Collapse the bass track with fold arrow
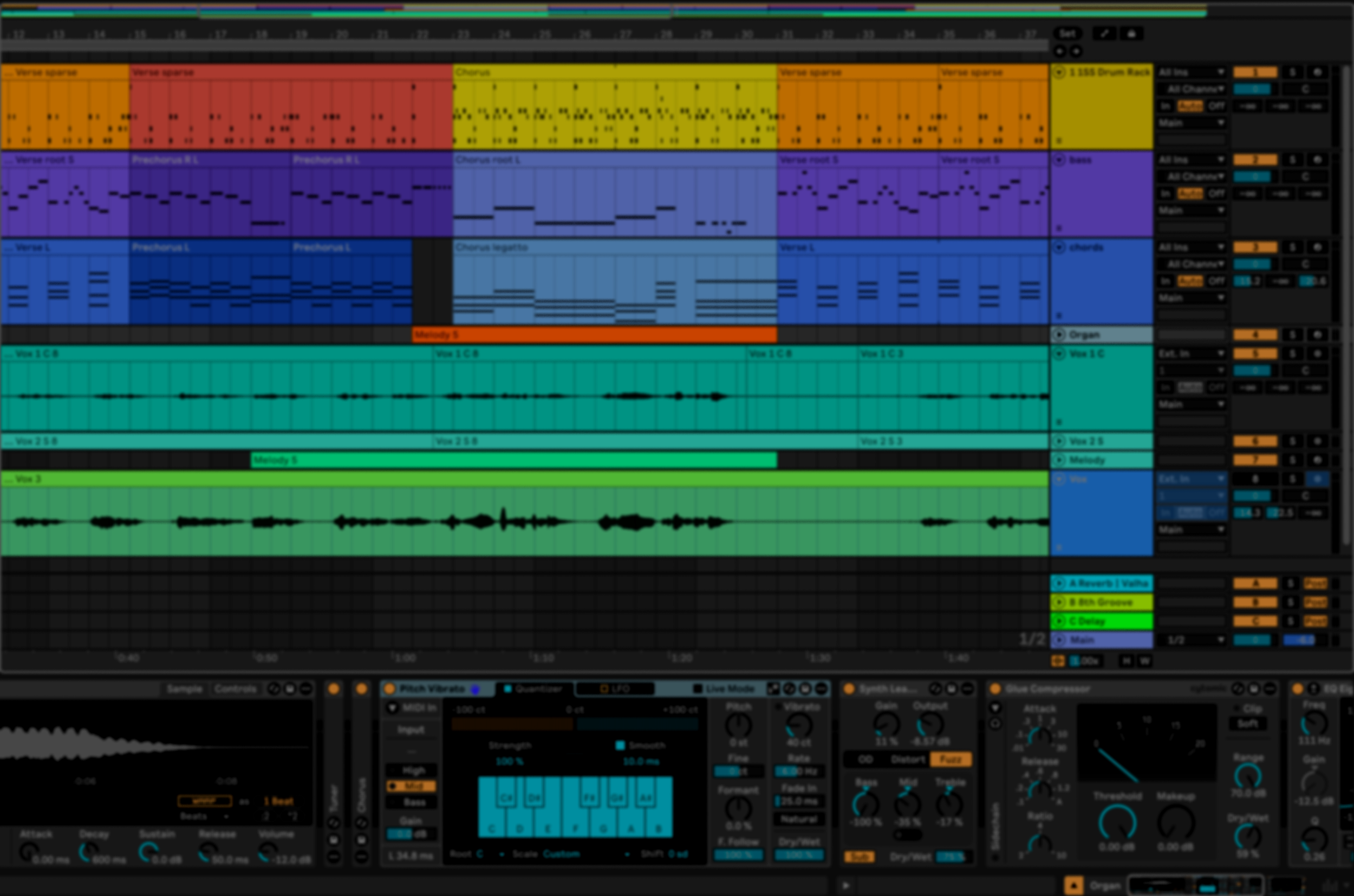This screenshot has height=896, width=1354. point(1059,160)
